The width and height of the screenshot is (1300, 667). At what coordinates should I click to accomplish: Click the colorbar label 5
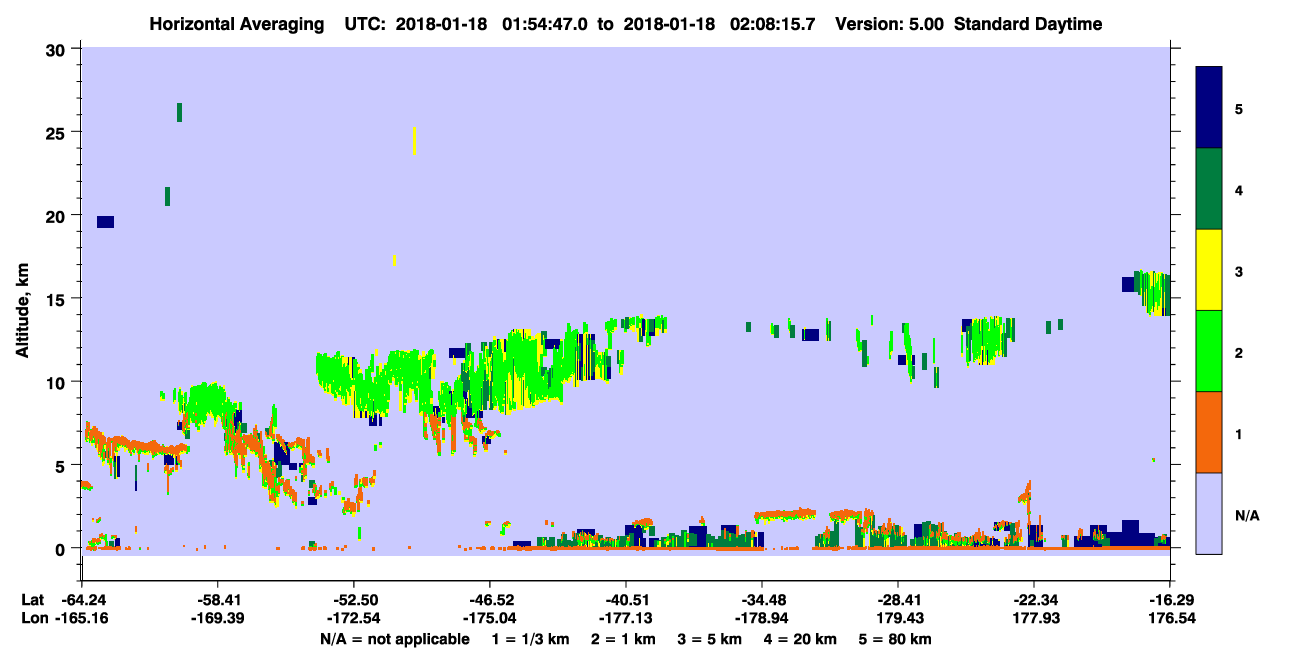pos(1239,108)
